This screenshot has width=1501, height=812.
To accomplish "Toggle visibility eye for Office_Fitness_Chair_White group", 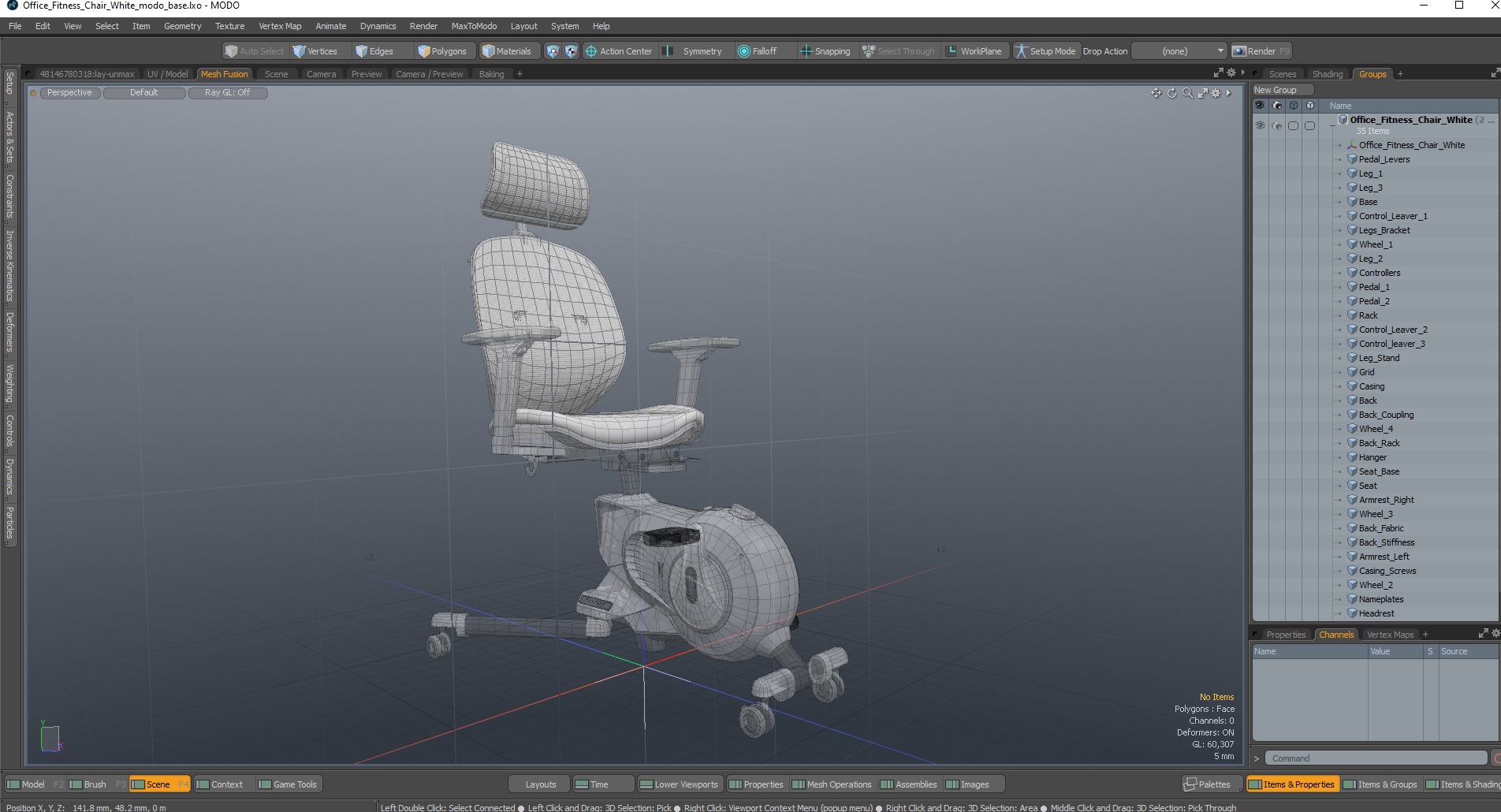I will pos(1260,125).
